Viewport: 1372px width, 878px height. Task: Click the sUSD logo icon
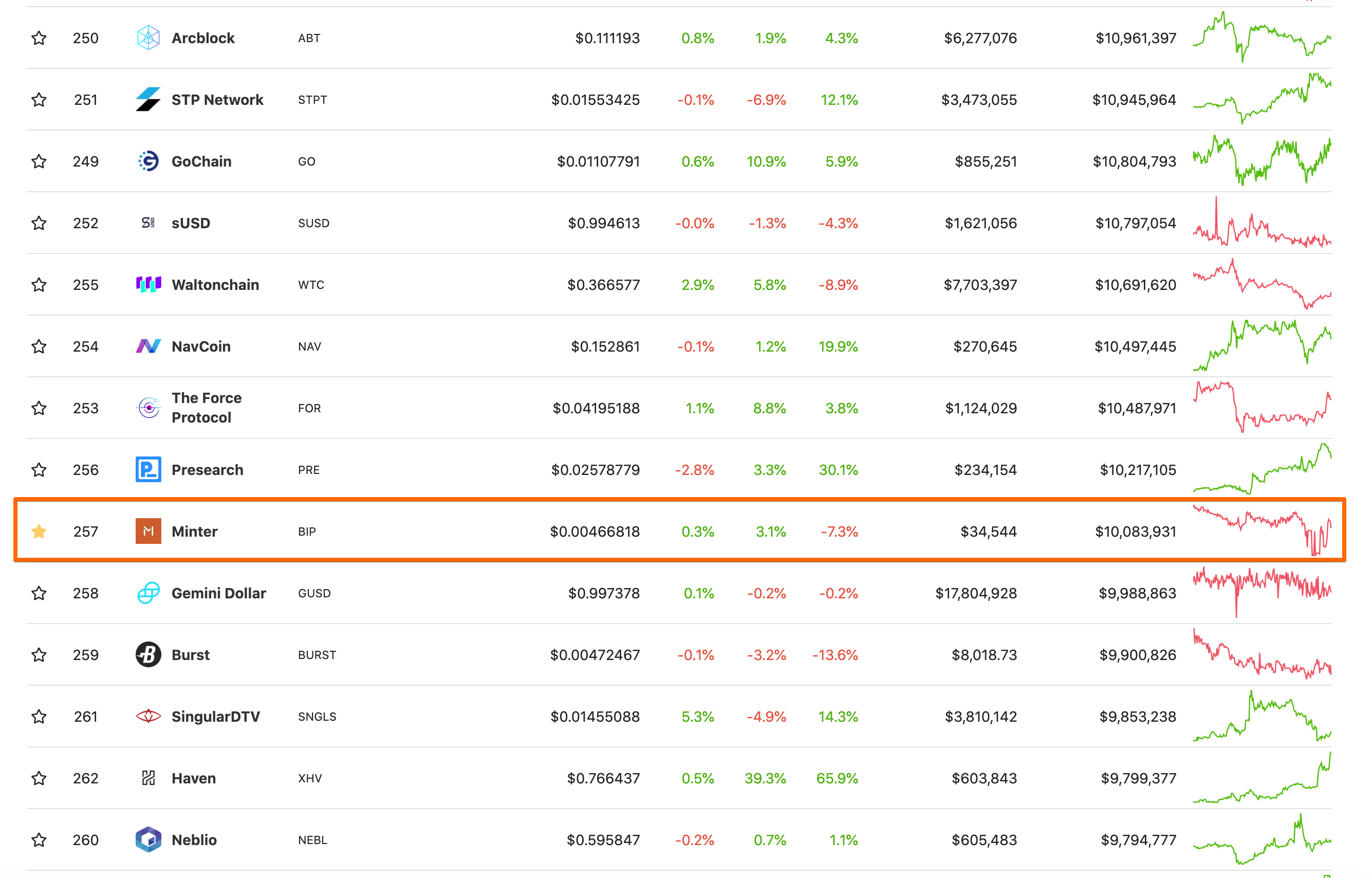pyautogui.click(x=148, y=223)
